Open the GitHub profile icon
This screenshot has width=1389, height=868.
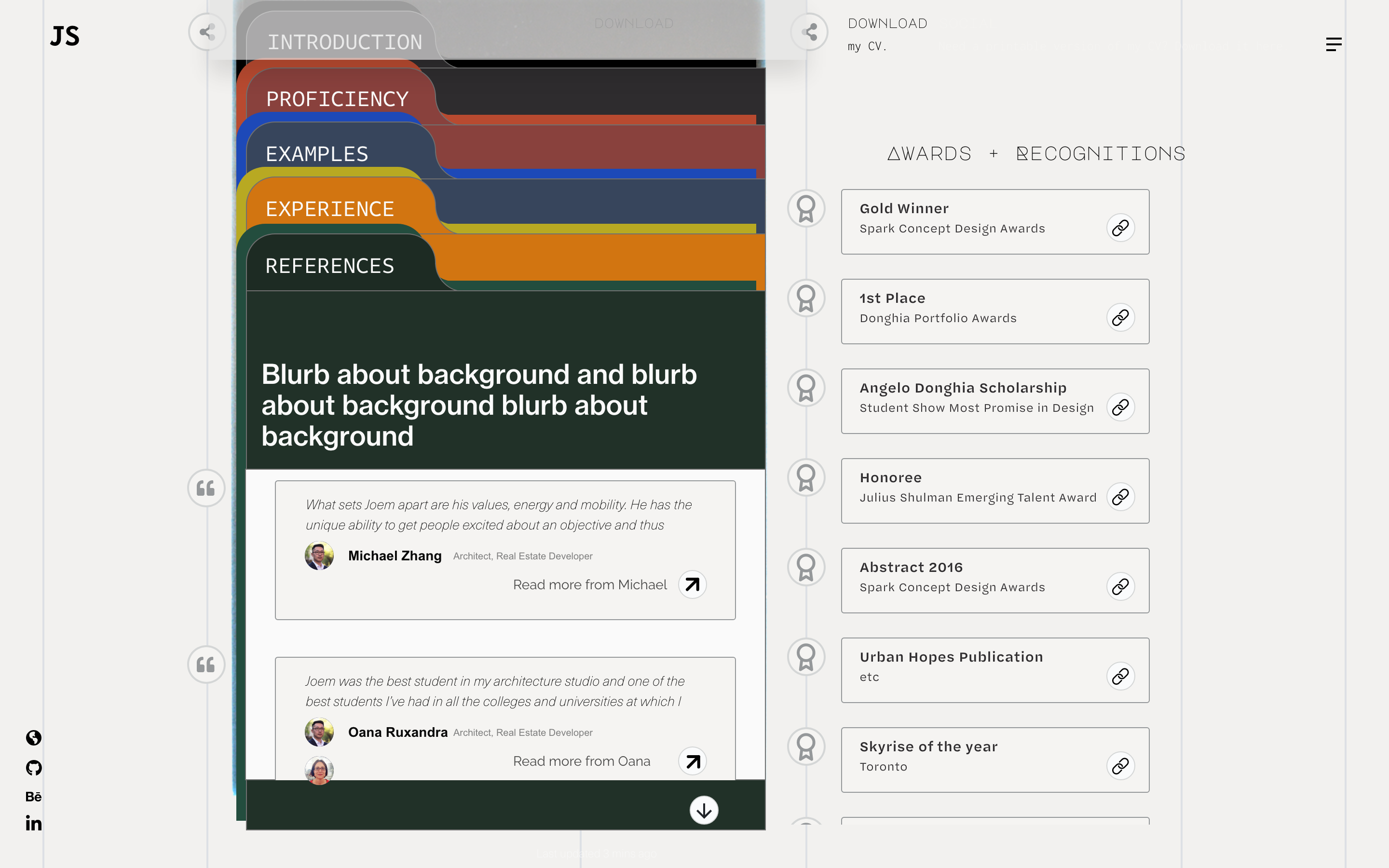click(34, 768)
